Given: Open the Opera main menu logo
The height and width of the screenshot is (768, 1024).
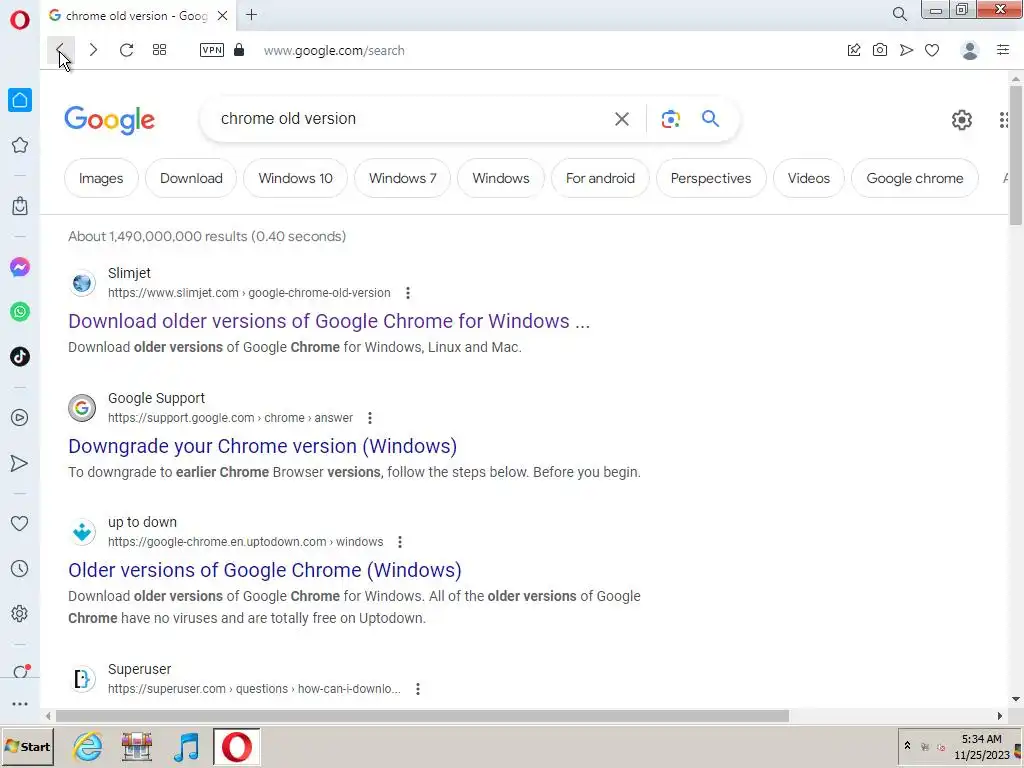Looking at the screenshot, I should pyautogui.click(x=20, y=20).
